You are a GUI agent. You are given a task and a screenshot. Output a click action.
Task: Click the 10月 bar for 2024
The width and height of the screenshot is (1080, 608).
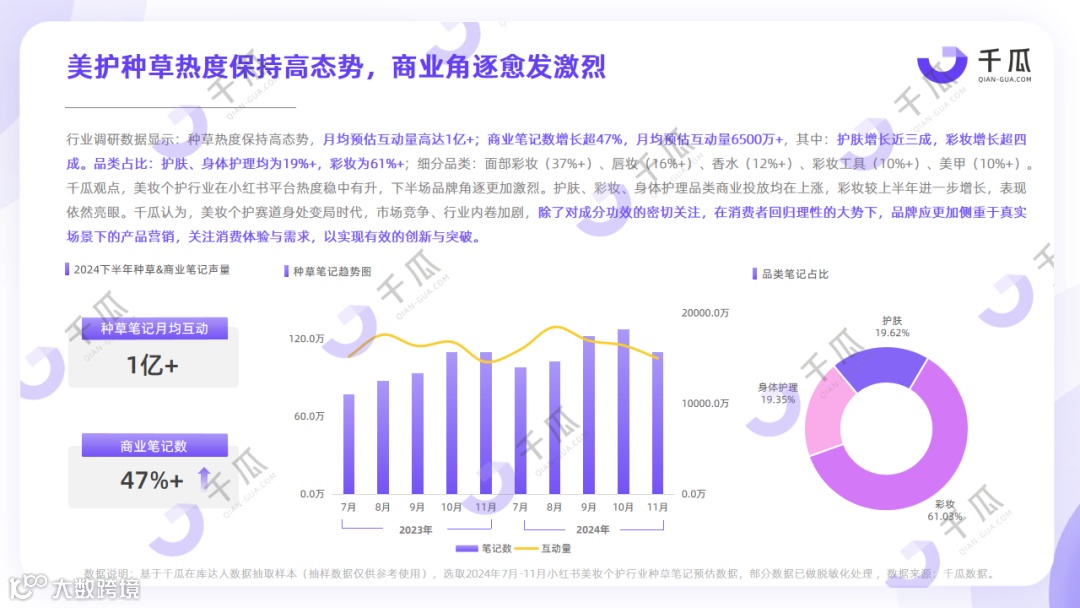623,412
